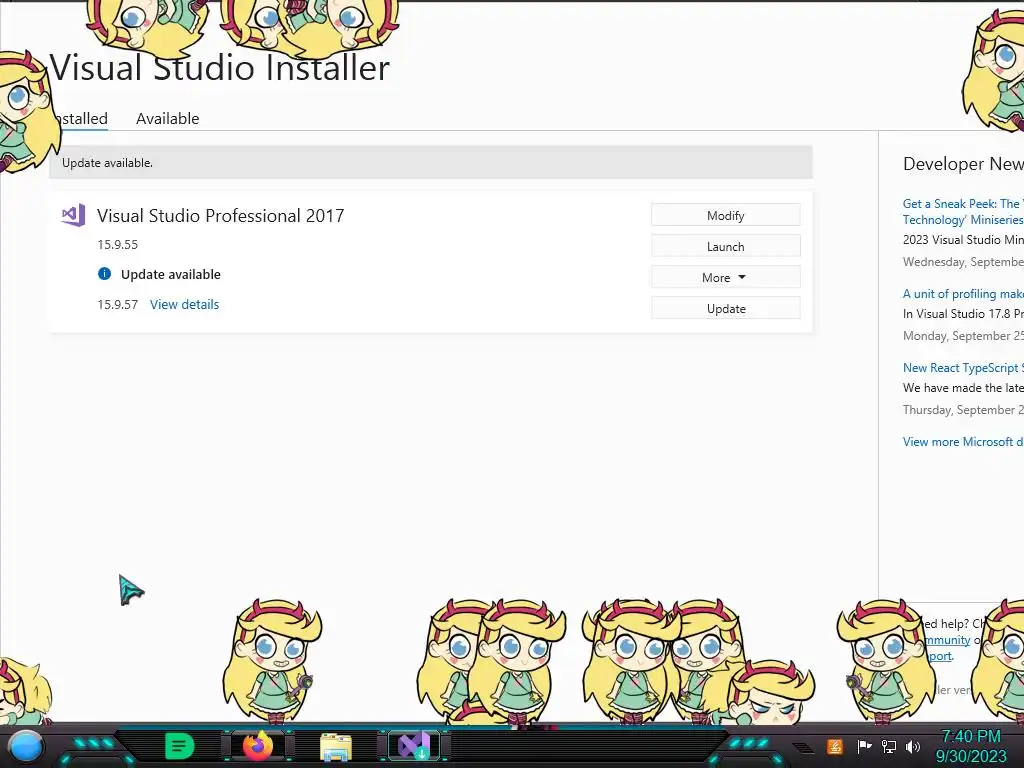Click the new version number 15.9.57
Image resolution: width=1024 pixels, height=768 pixels.
point(118,304)
